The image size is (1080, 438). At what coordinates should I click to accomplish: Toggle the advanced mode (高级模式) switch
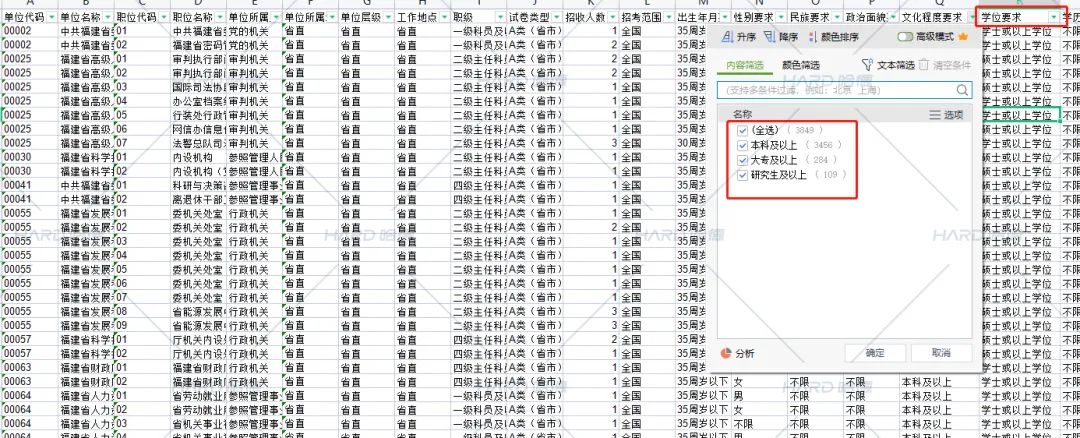click(x=906, y=37)
